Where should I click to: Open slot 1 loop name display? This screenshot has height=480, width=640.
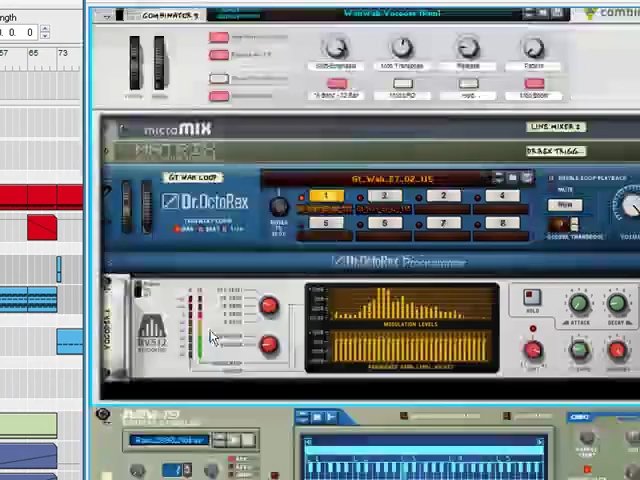click(x=325, y=210)
